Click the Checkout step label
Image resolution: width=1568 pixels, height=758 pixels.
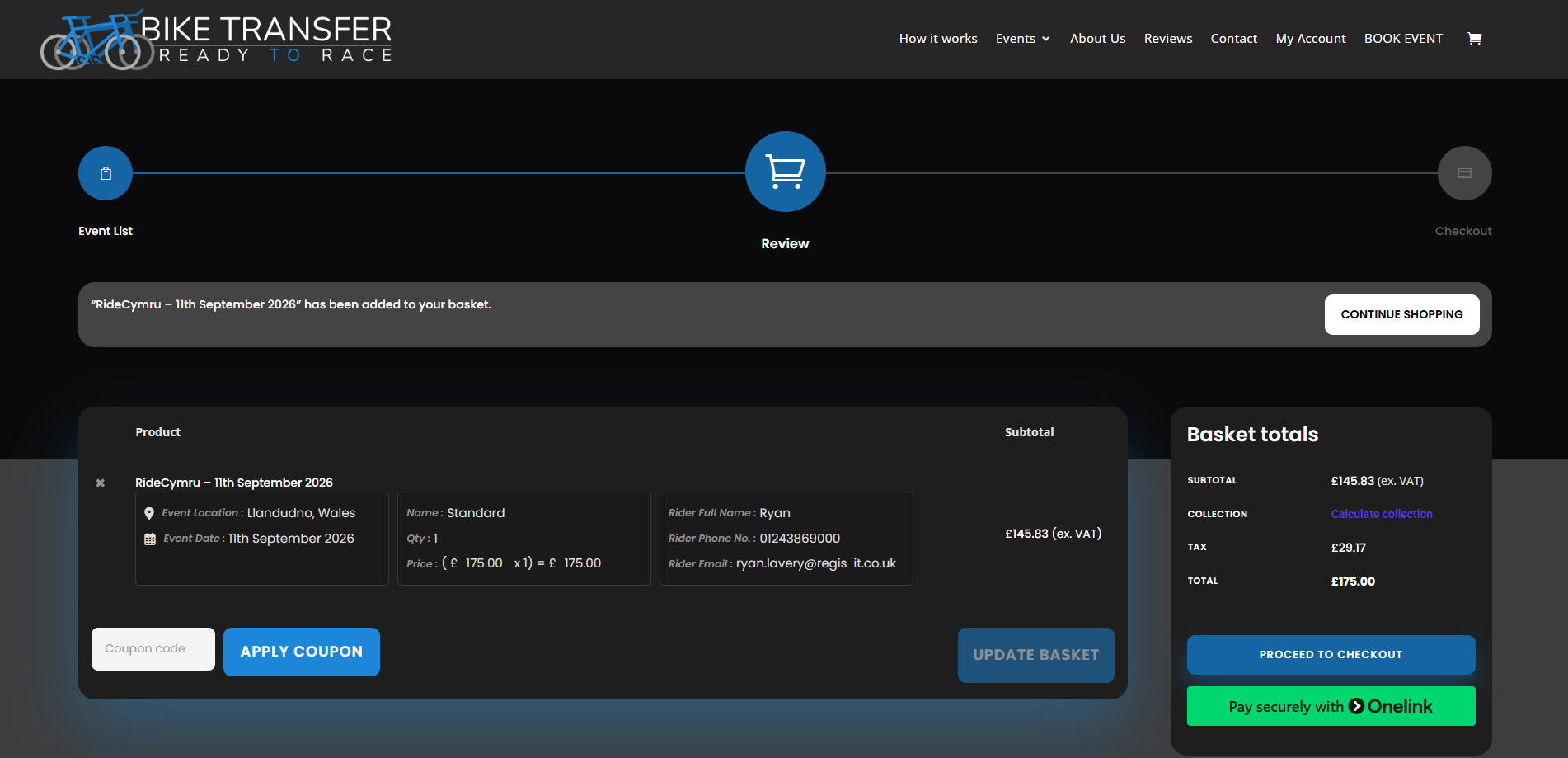click(x=1463, y=231)
